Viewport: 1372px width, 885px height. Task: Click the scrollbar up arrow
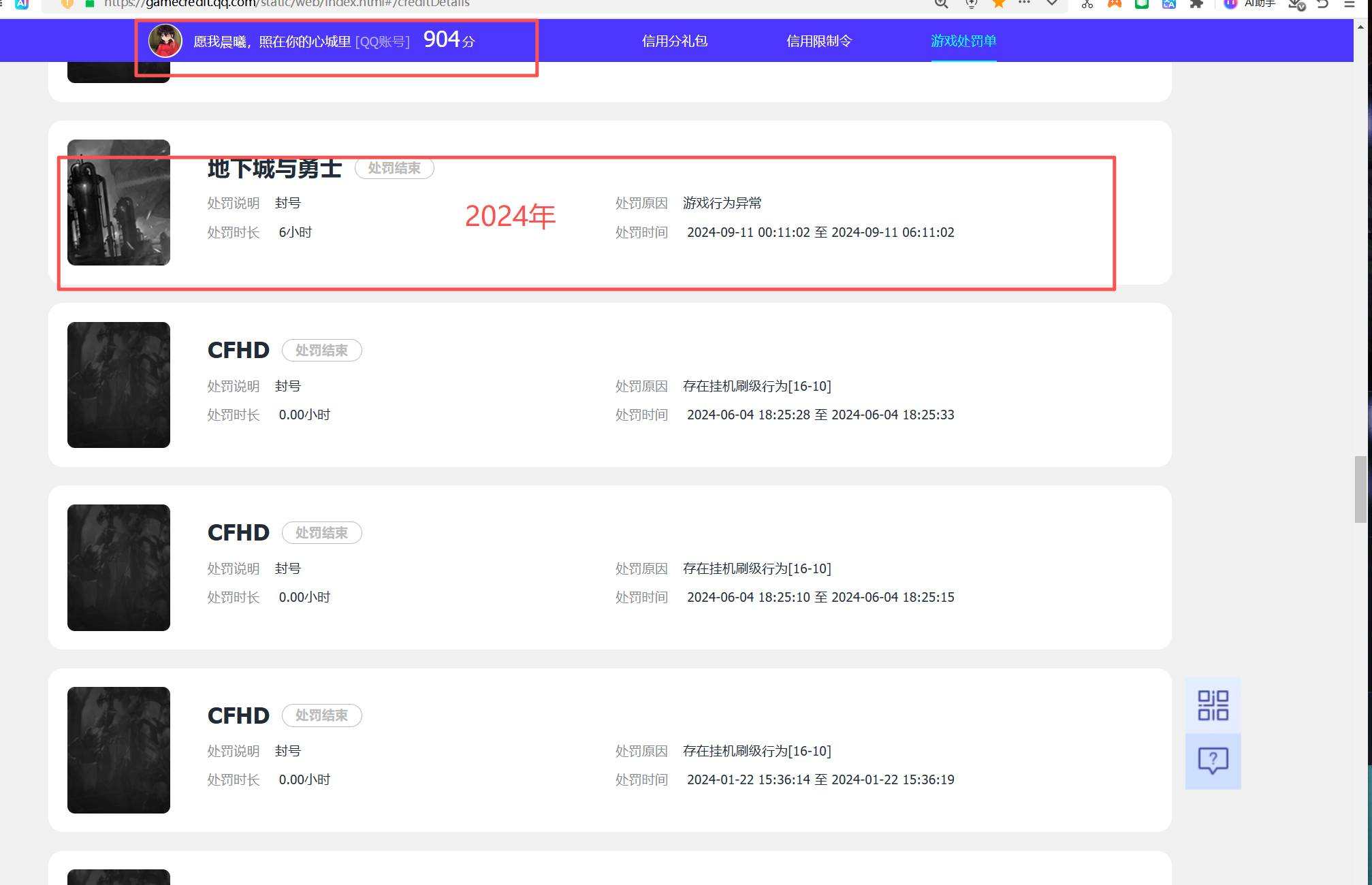[x=1360, y=27]
